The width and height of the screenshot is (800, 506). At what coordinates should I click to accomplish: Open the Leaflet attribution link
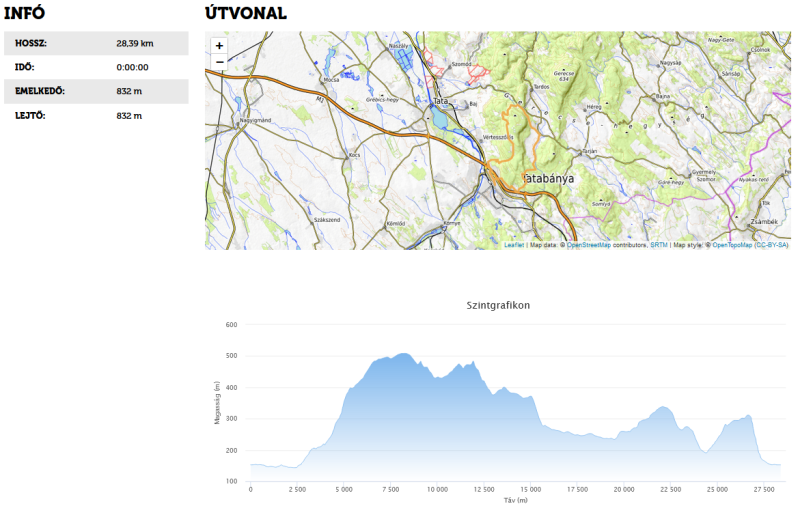pos(514,245)
